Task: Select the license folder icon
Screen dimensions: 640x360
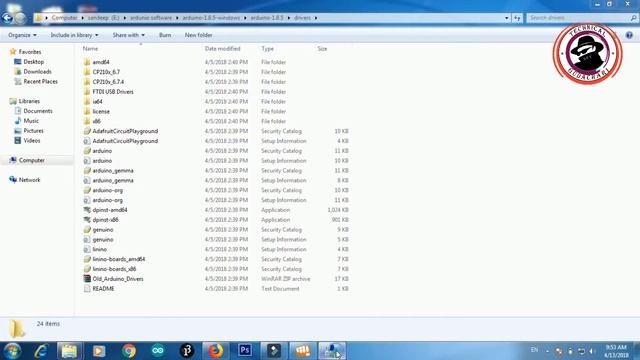Action: pyautogui.click(x=87, y=111)
